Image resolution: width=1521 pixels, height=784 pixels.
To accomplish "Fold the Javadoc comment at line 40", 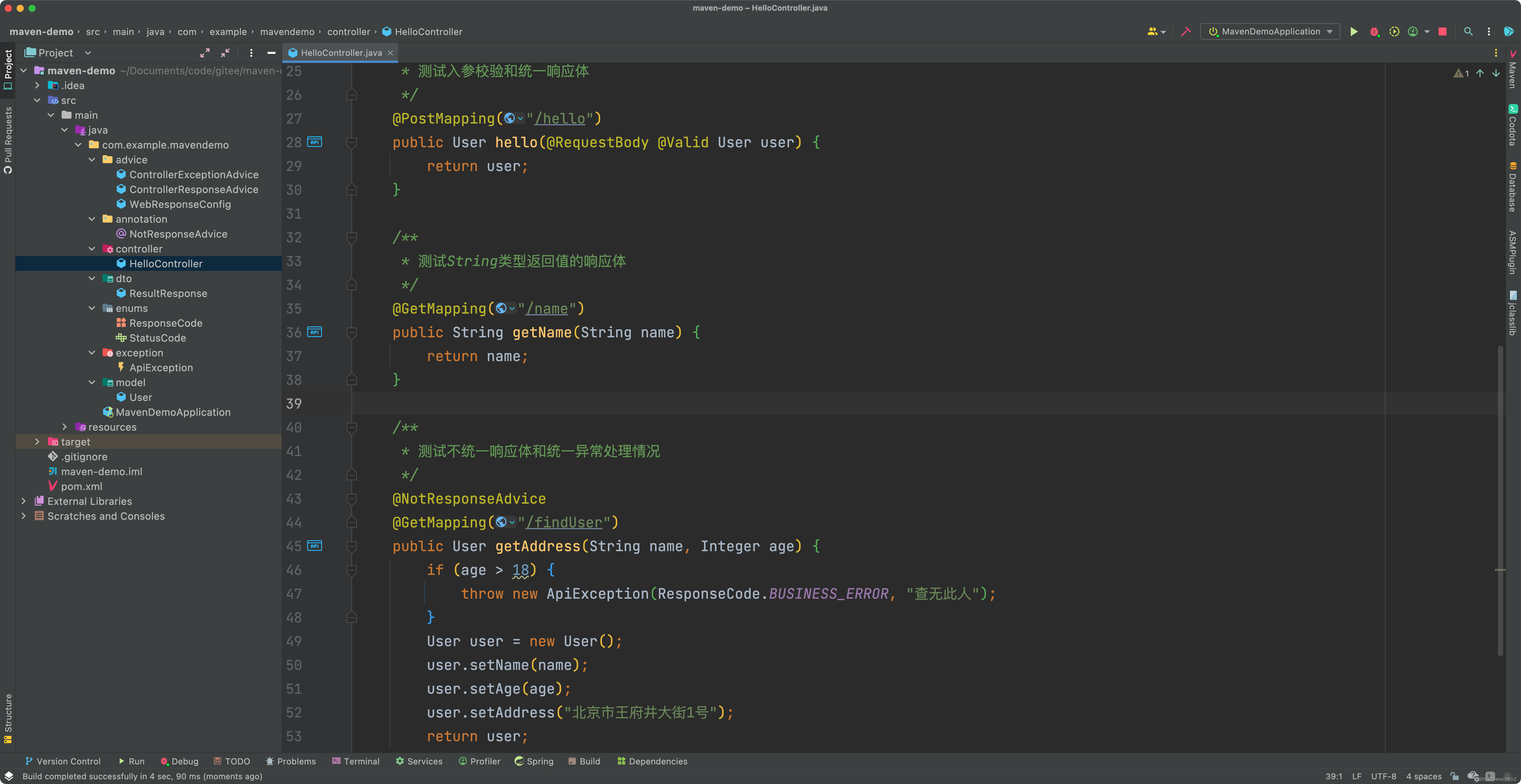I will click(x=351, y=427).
